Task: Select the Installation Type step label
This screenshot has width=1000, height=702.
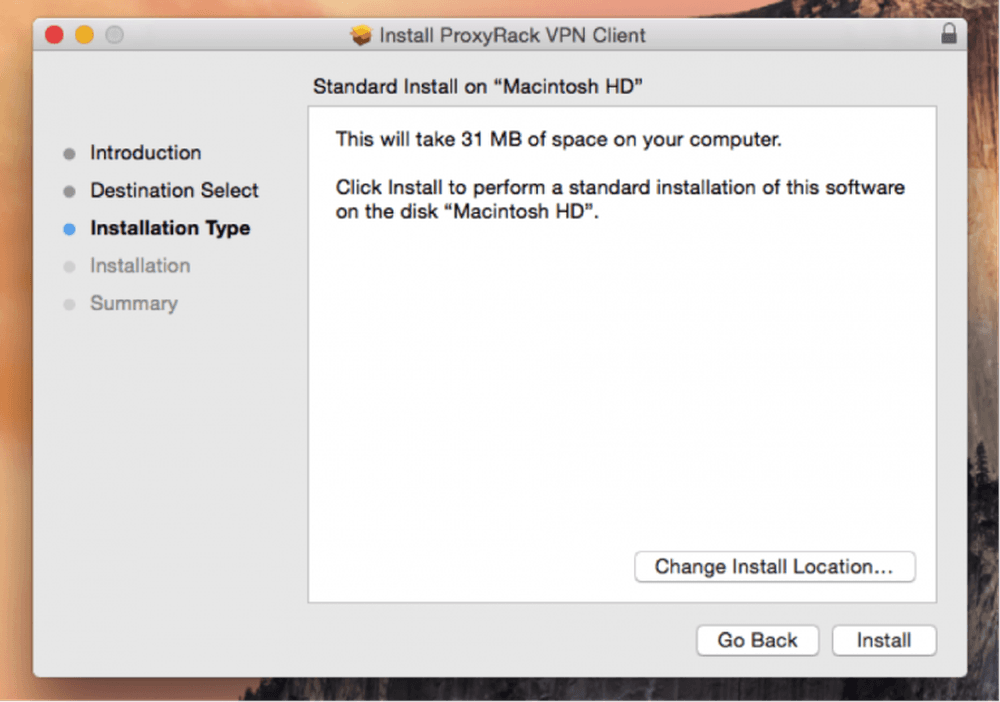Action: (170, 228)
